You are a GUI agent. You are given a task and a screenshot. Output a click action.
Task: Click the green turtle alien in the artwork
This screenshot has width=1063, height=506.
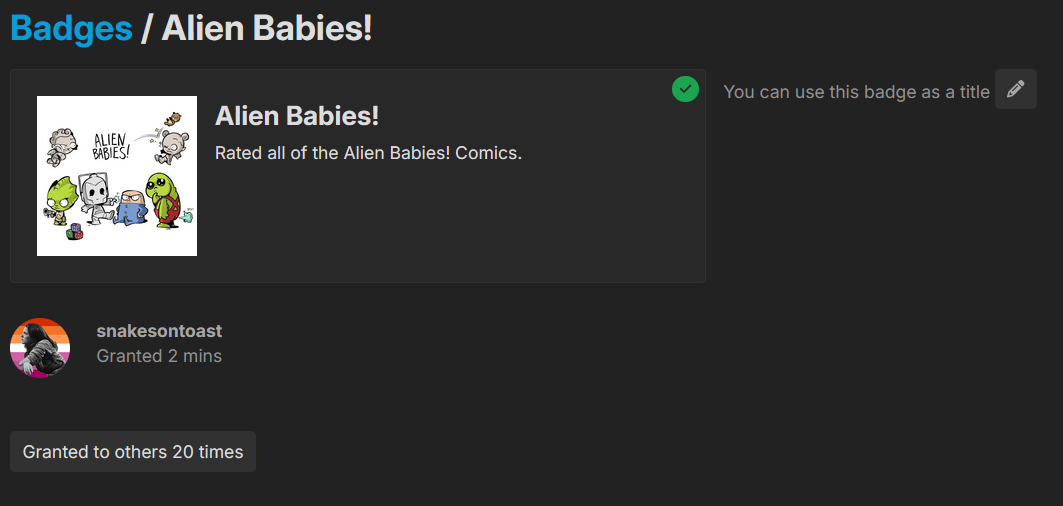165,199
